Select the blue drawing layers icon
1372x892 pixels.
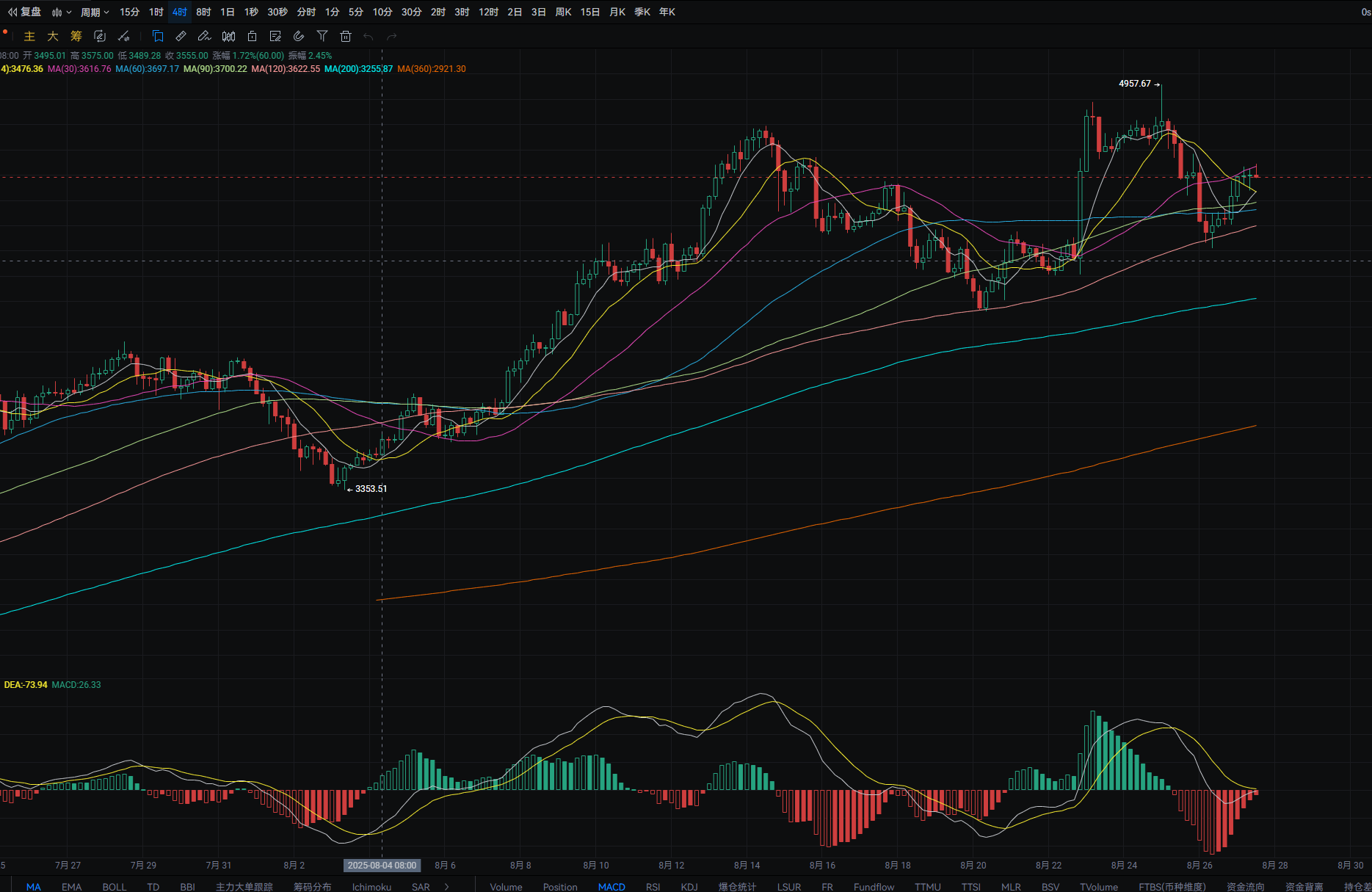click(158, 36)
